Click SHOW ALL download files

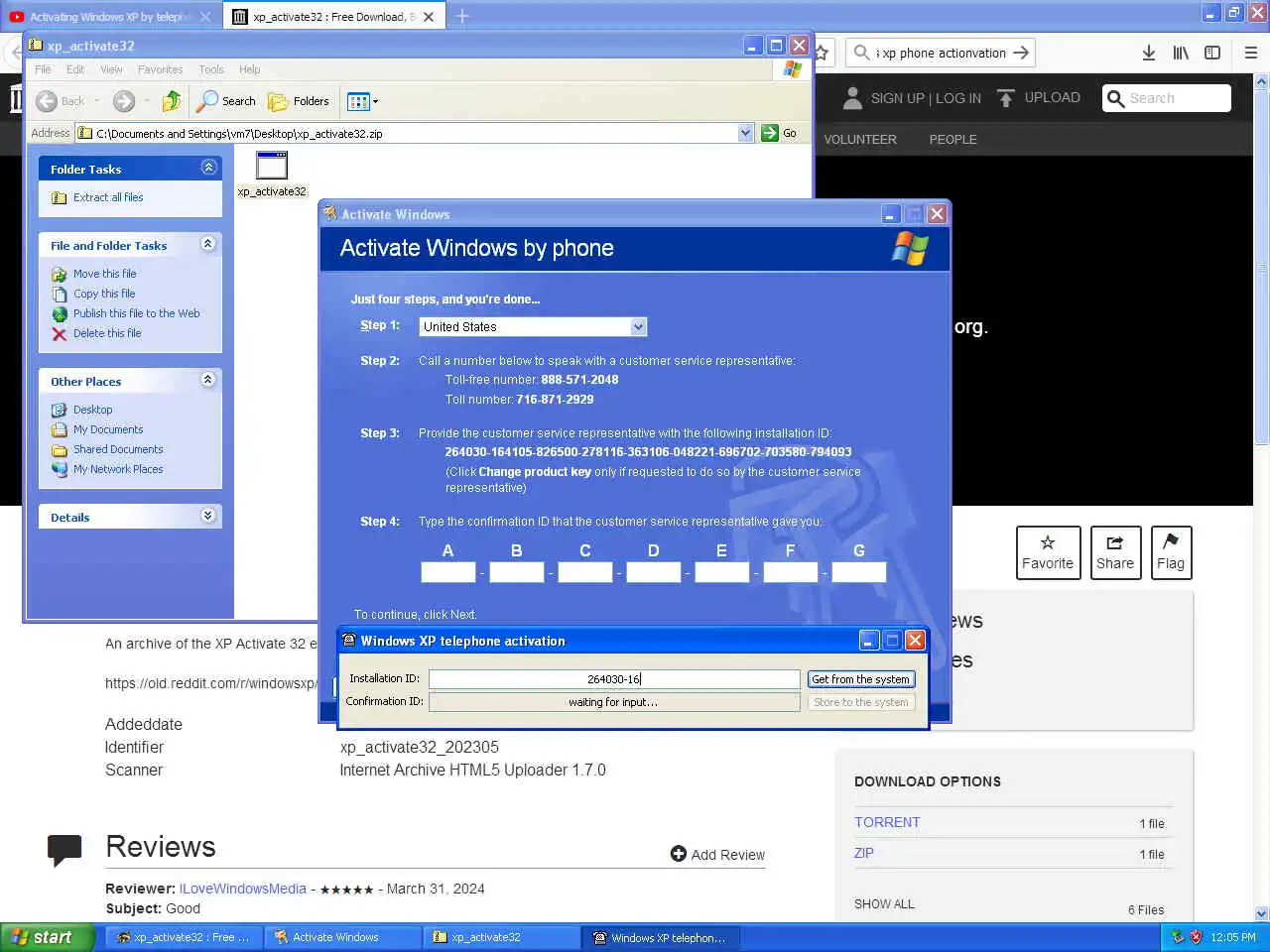(884, 904)
